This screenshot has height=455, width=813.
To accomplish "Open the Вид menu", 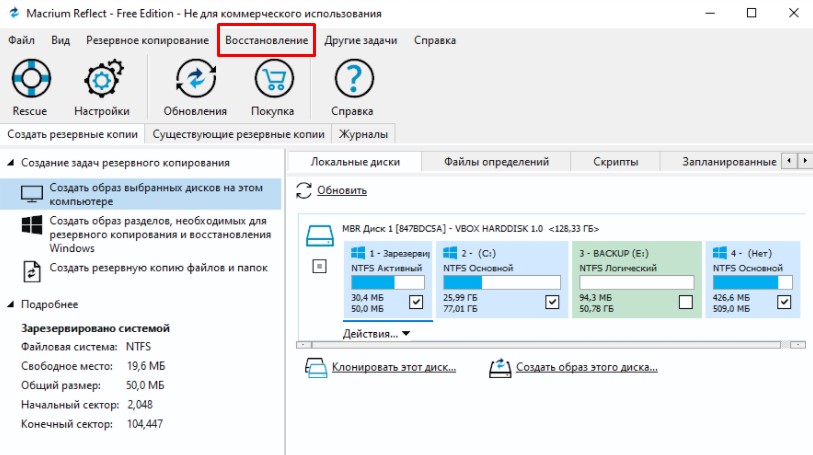I will pos(61,40).
